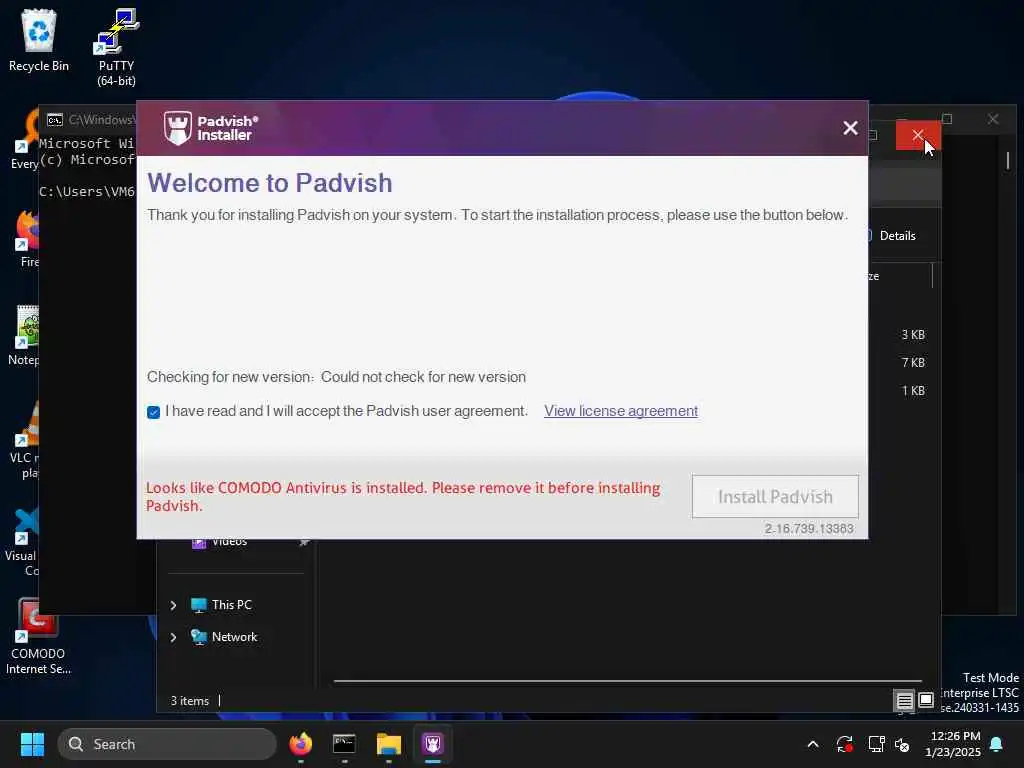The height and width of the screenshot is (768, 1024).
Task: Close the Padvish Installer dialog
Action: point(850,128)
